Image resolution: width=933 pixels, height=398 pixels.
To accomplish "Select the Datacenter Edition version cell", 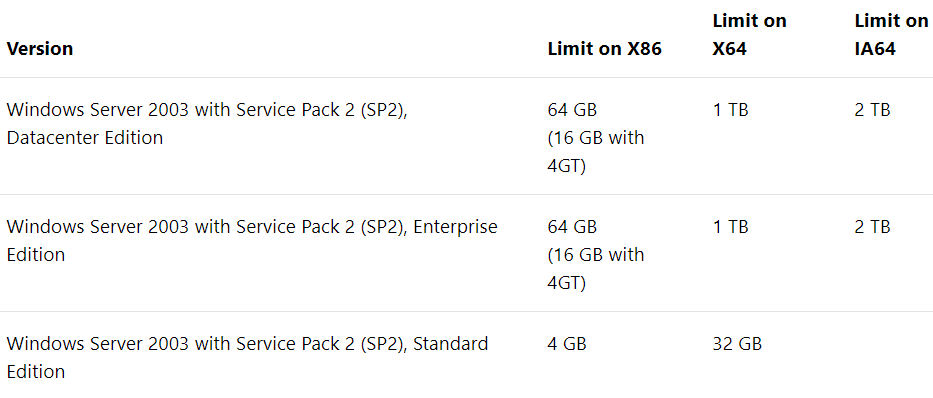I will click(x=207, y=124).
